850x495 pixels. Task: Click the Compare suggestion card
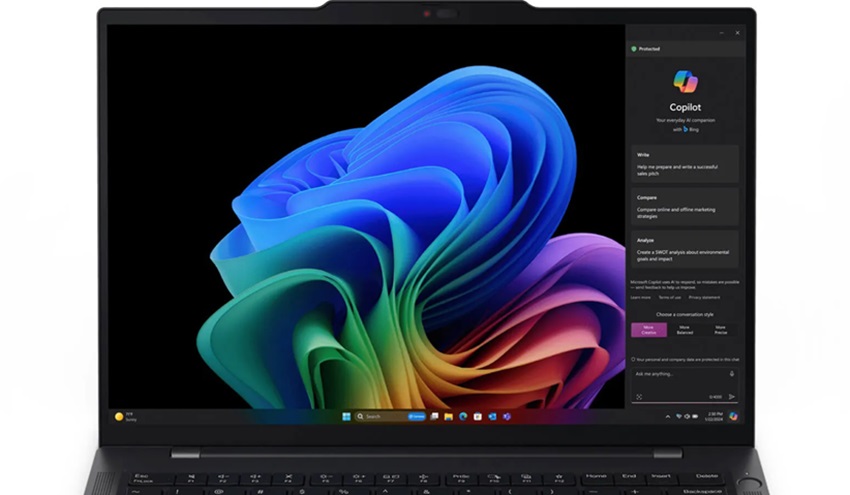pos(685,207)
